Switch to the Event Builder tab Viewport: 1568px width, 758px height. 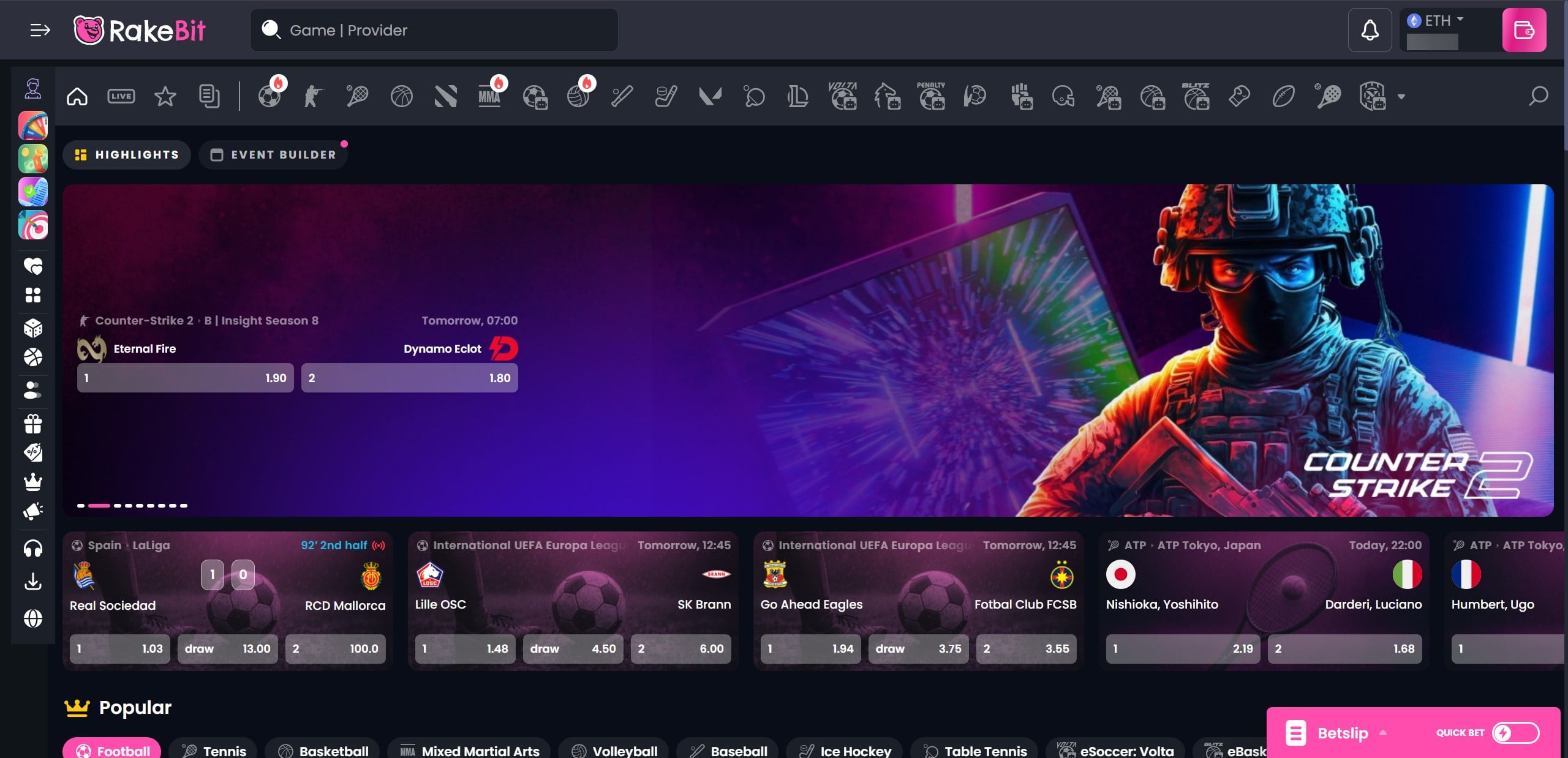pos(273,154)
